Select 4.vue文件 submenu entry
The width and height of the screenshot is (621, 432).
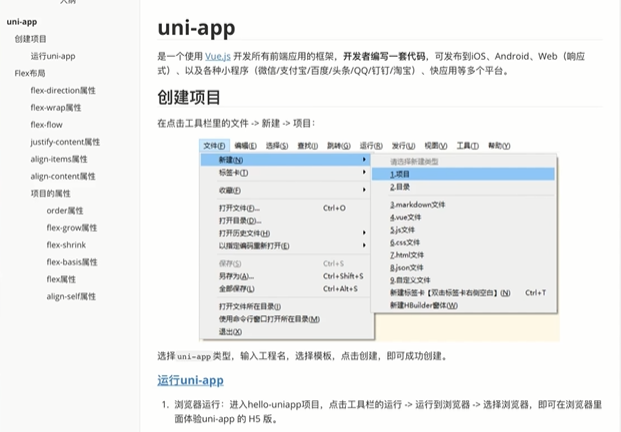463,217
